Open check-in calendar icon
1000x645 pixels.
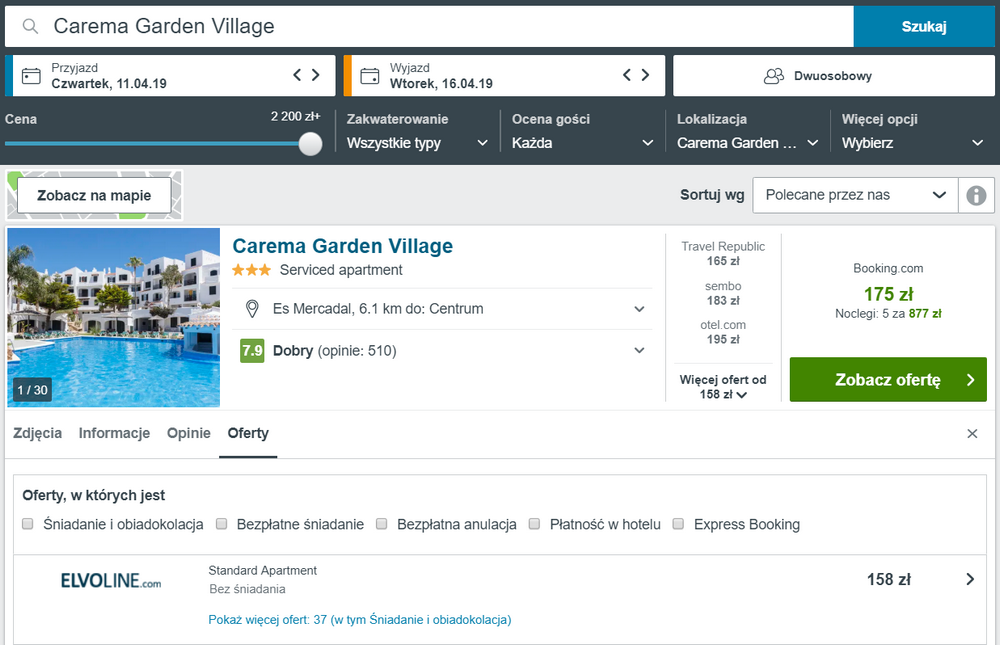tap(31, 76)
